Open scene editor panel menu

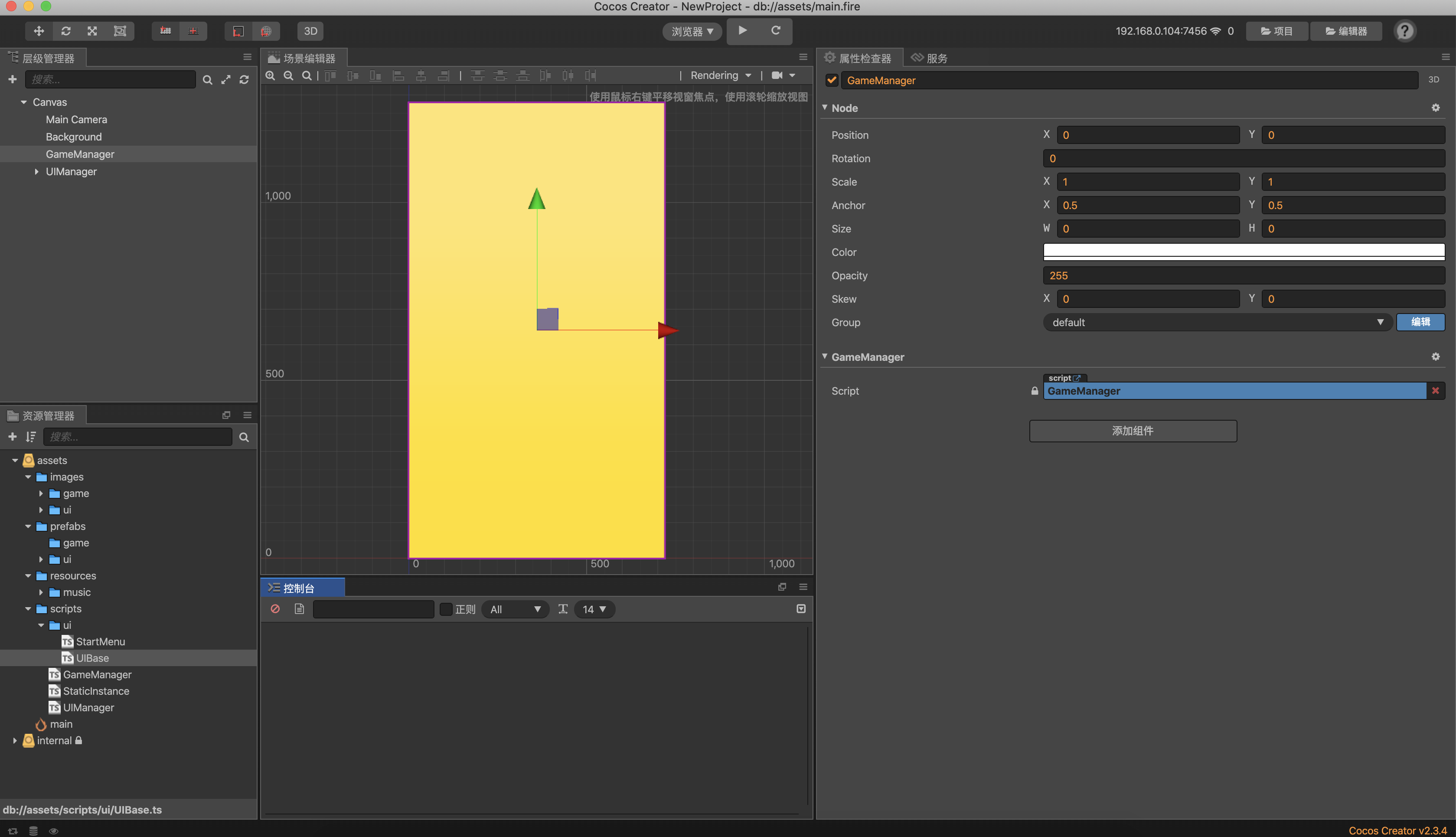pyautogui.click(x=803, y=57)
